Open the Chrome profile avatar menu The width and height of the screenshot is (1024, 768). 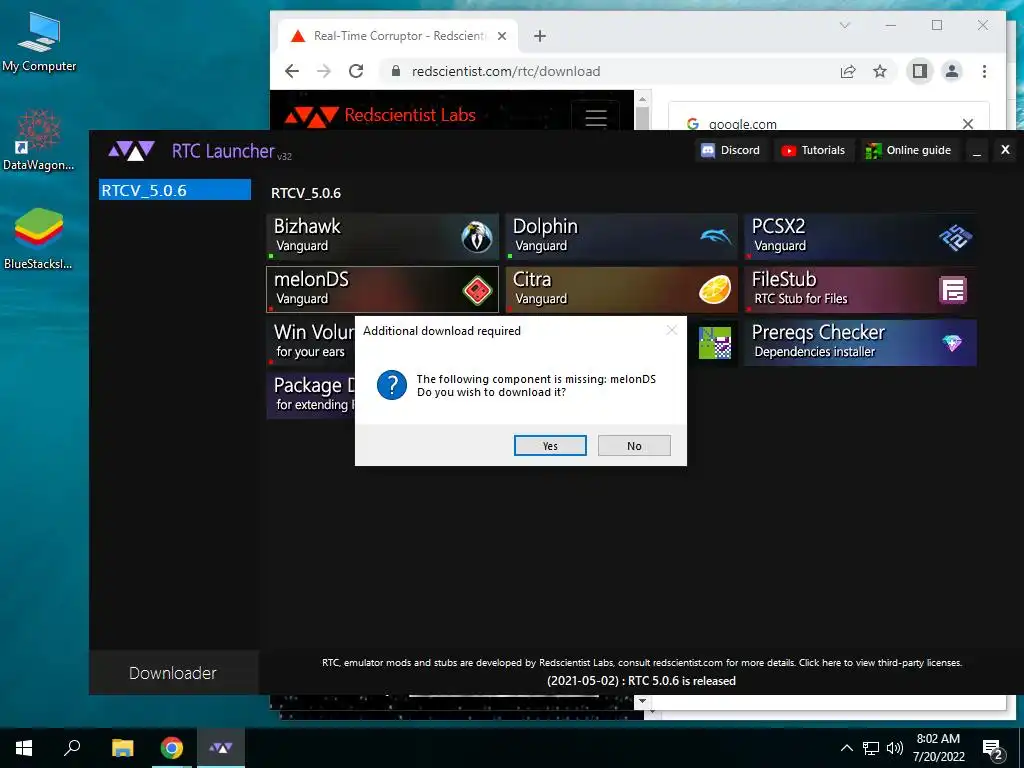point(952,71)
